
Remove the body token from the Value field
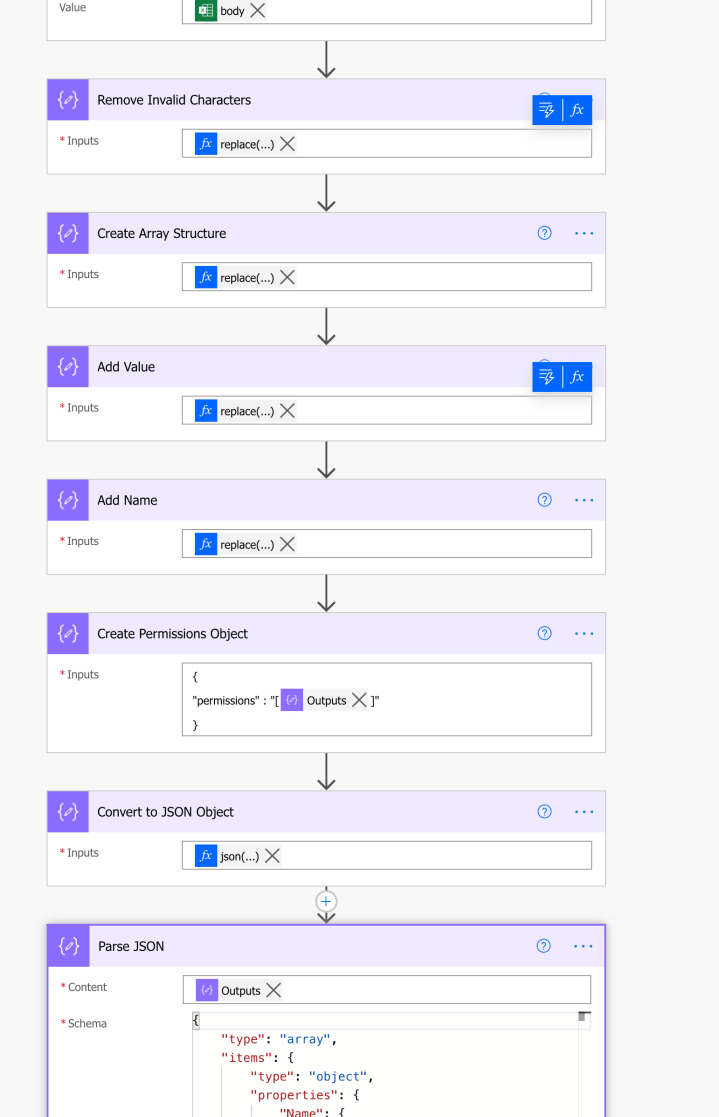[x=257, y=11]
